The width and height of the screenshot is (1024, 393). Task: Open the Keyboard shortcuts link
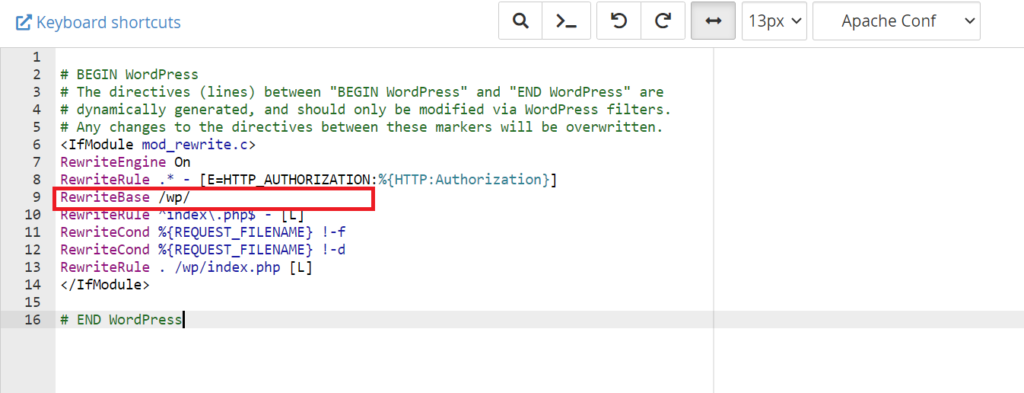98,22
